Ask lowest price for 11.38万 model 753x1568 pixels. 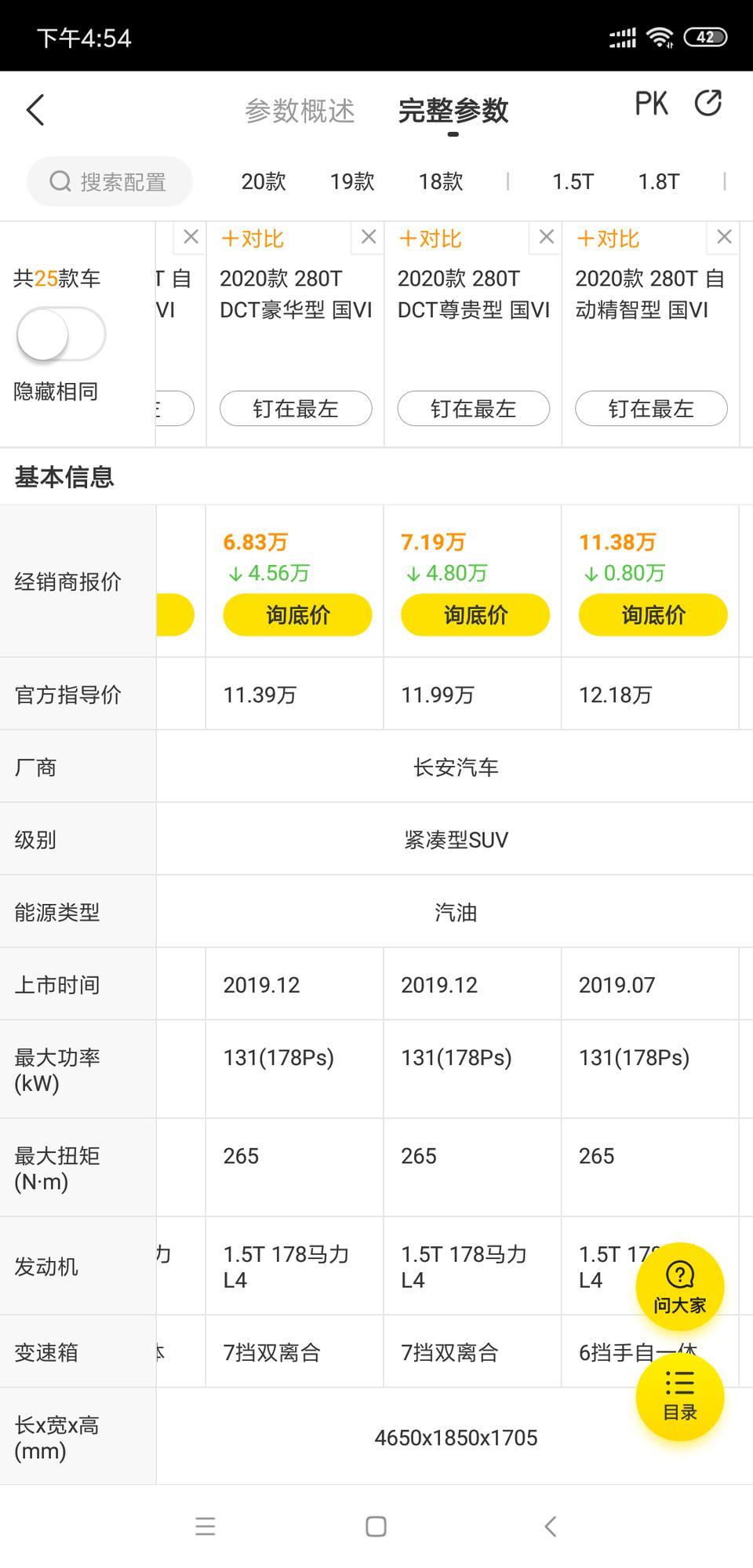click(653, 614)
